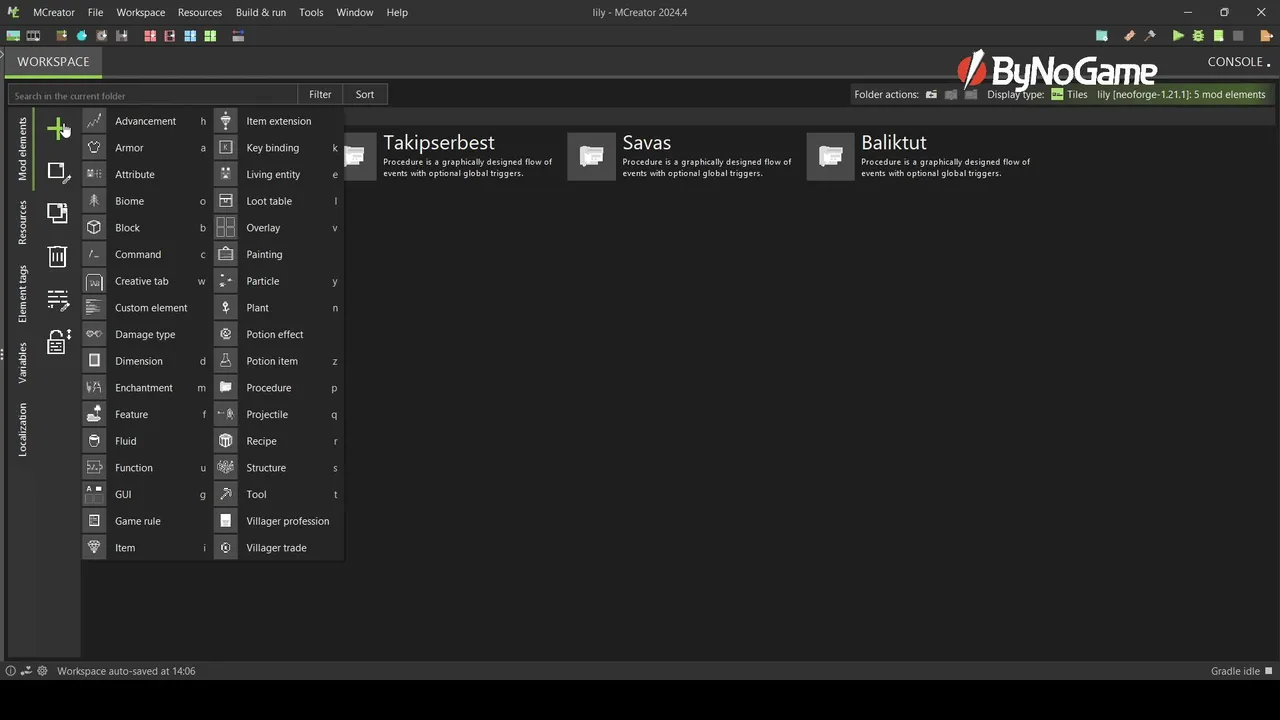Click the lock element code icon
Image resolution: width=1280 pixels, height=720 pixels.
point(58,342)
